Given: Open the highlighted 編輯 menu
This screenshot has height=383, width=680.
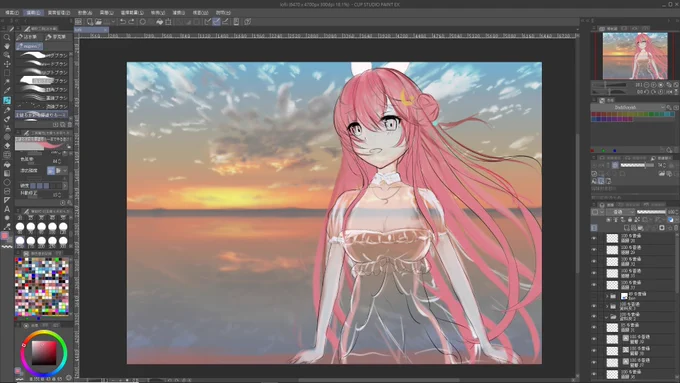Looking at the screenshot, I should coord(33,13).
